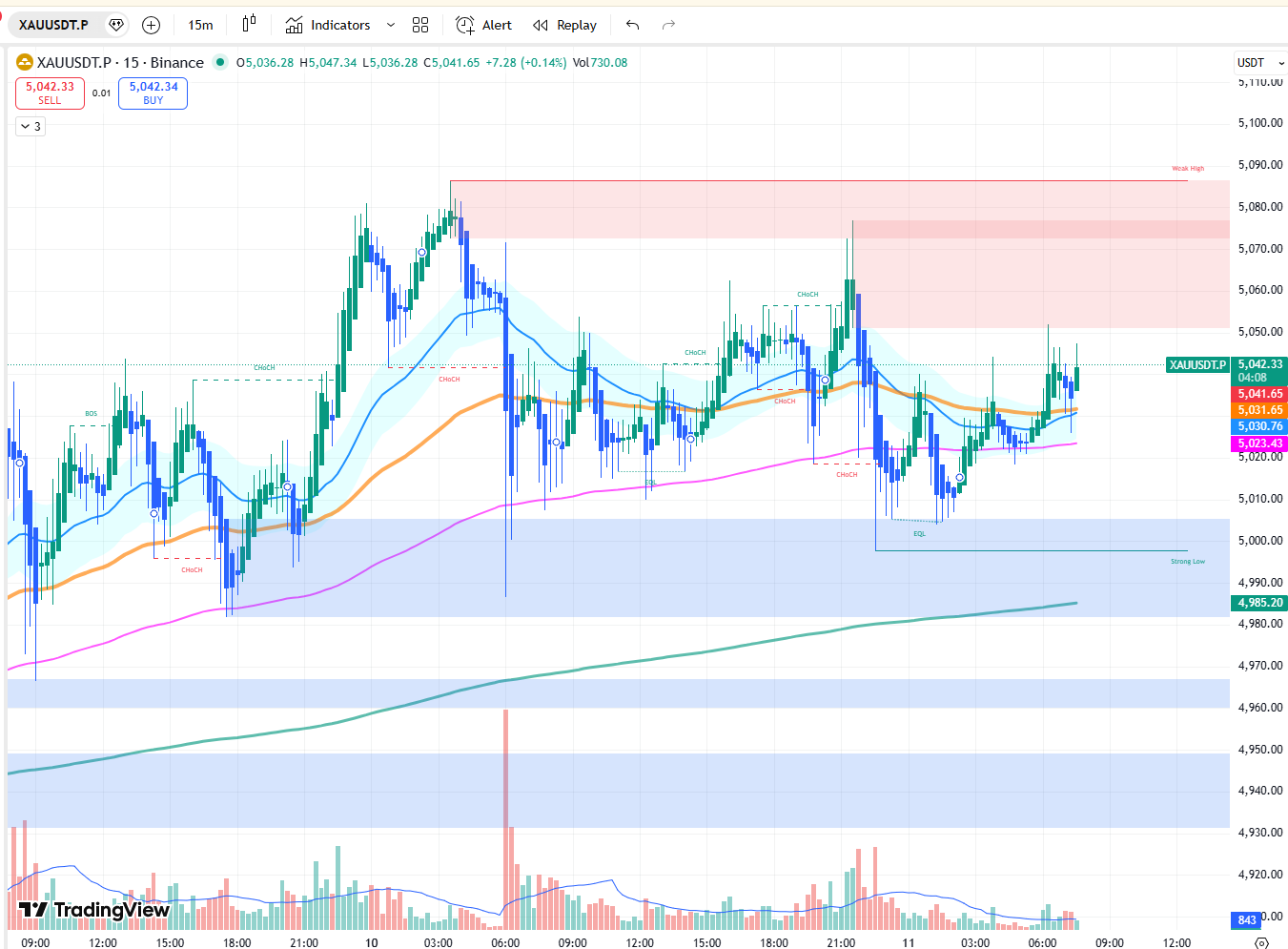Click the red SELL price button
This screenshot has width=1288, height=949.
(50, 93)
